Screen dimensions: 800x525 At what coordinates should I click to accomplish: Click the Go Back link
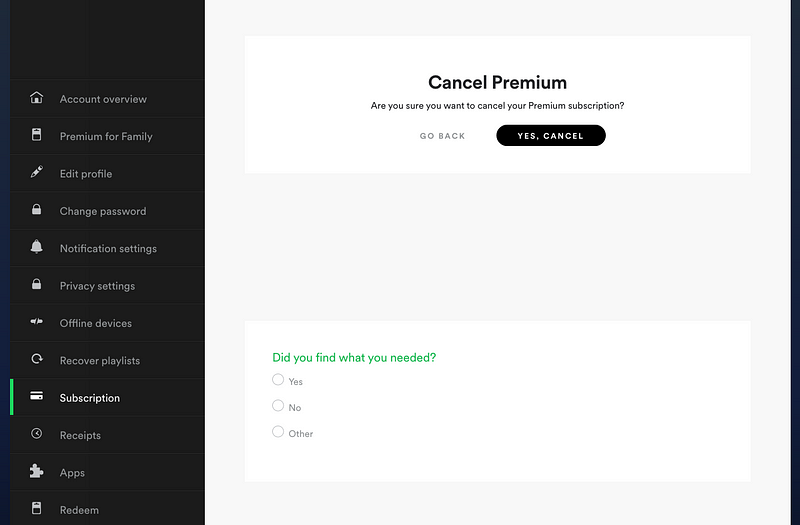[x=442, y=136]
